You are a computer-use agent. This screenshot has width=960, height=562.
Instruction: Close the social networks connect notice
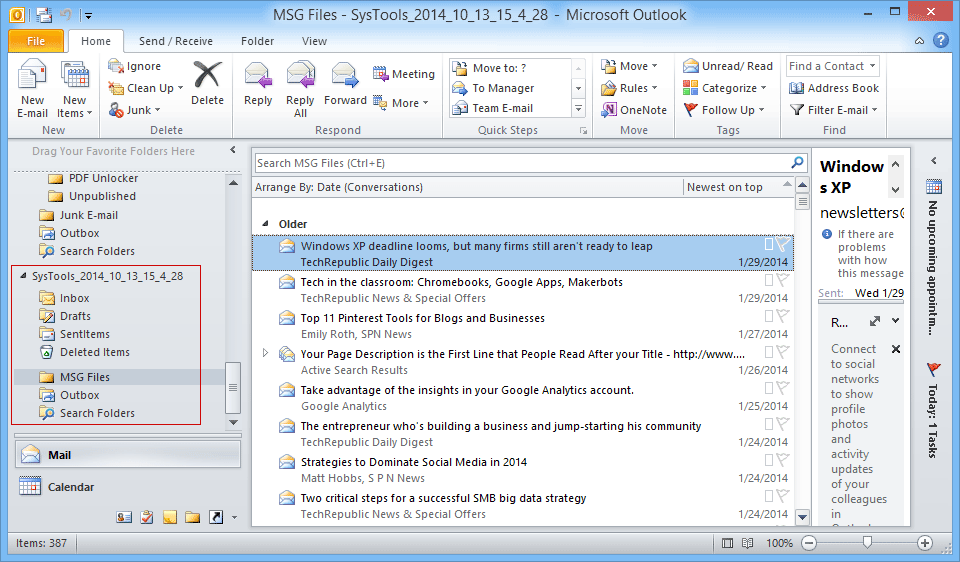[896, 349]
